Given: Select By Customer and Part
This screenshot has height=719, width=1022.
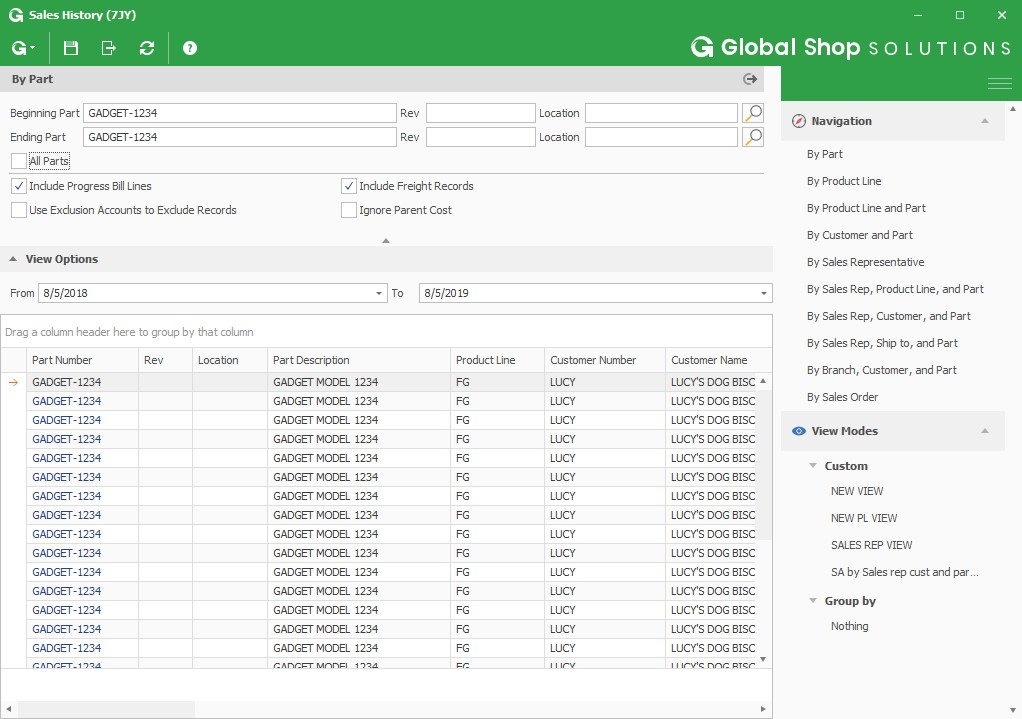Looking at the screenshot, I should 860,235.
